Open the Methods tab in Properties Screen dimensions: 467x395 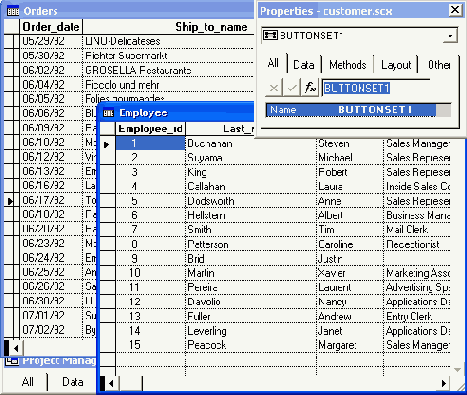click(x=348, y=65)
